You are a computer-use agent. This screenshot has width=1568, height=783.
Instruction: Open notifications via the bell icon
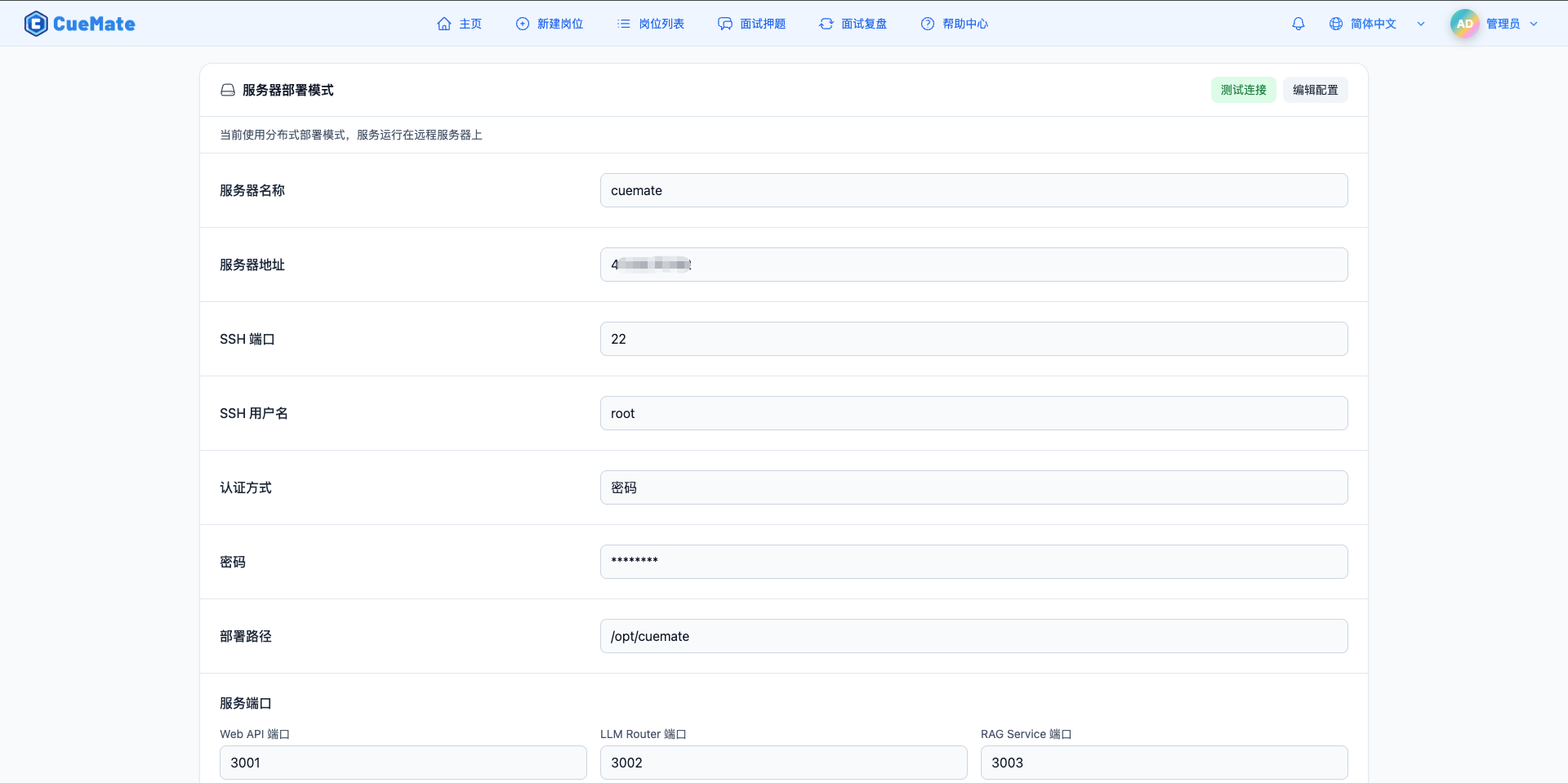point(1298,24)
